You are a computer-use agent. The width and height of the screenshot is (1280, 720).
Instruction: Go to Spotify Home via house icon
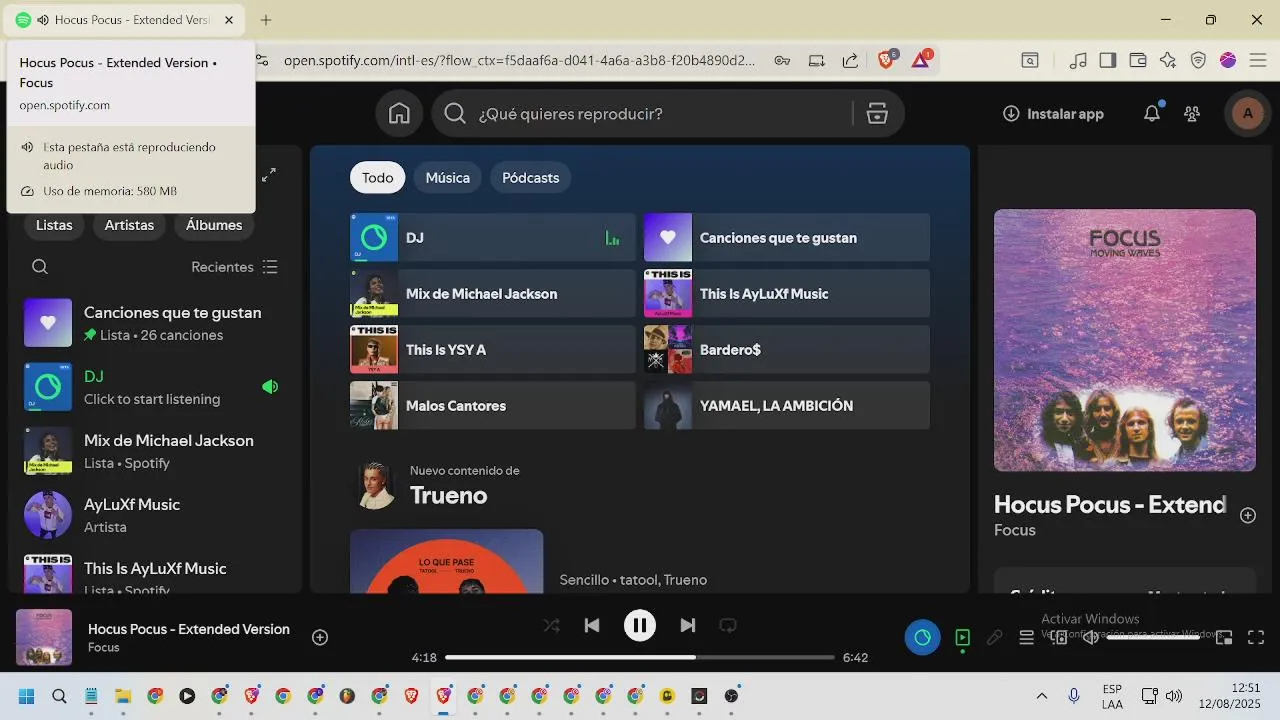pos(399,114)
